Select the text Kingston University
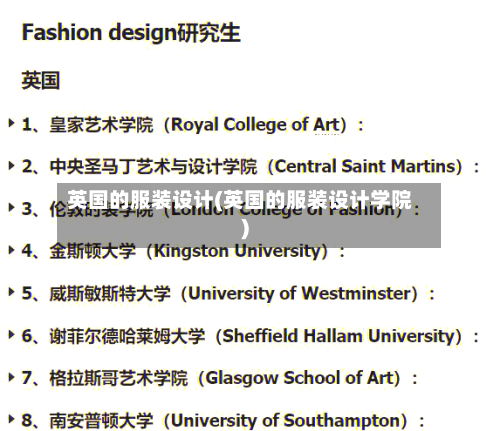Screen dimensions: 500x431 pos(237,251)
